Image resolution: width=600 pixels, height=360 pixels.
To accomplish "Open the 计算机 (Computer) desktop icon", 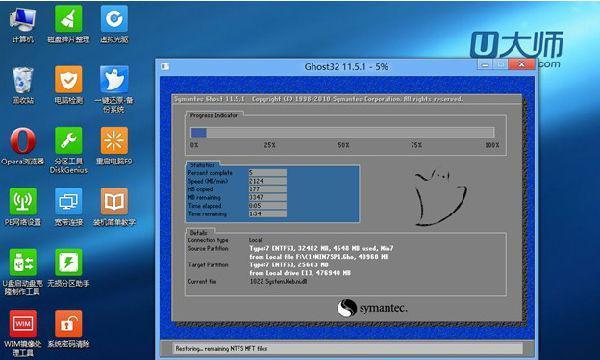I will (23, 20).
